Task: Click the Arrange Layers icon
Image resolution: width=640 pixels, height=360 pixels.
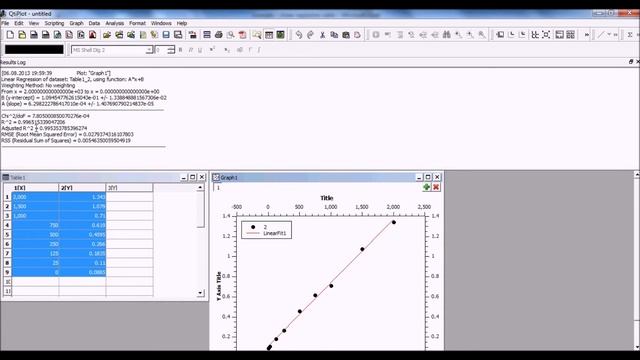Action: click(535, 35)
